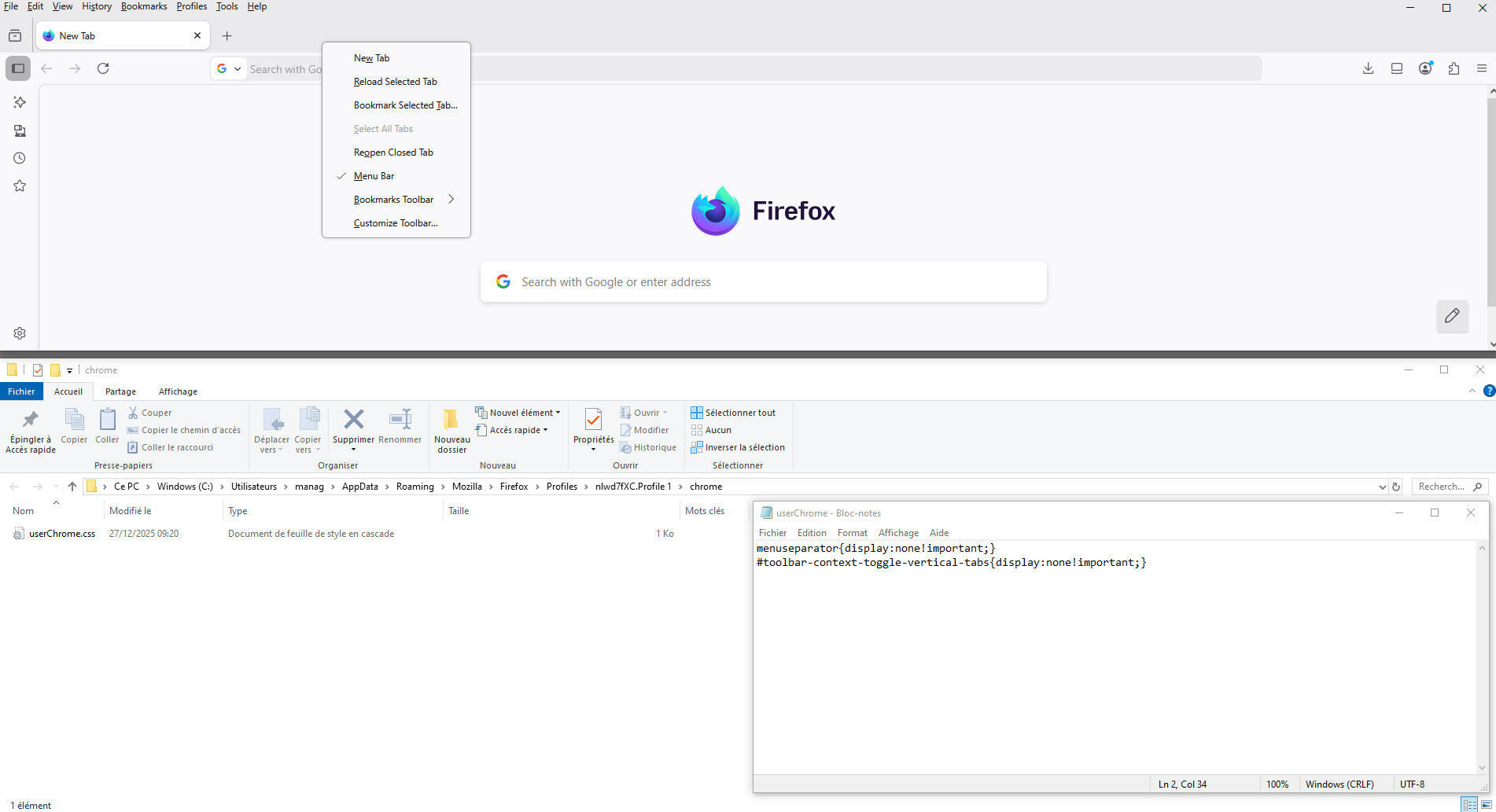
Task: Go forward with Firefox forward arrow
Action: pos(75,68)
